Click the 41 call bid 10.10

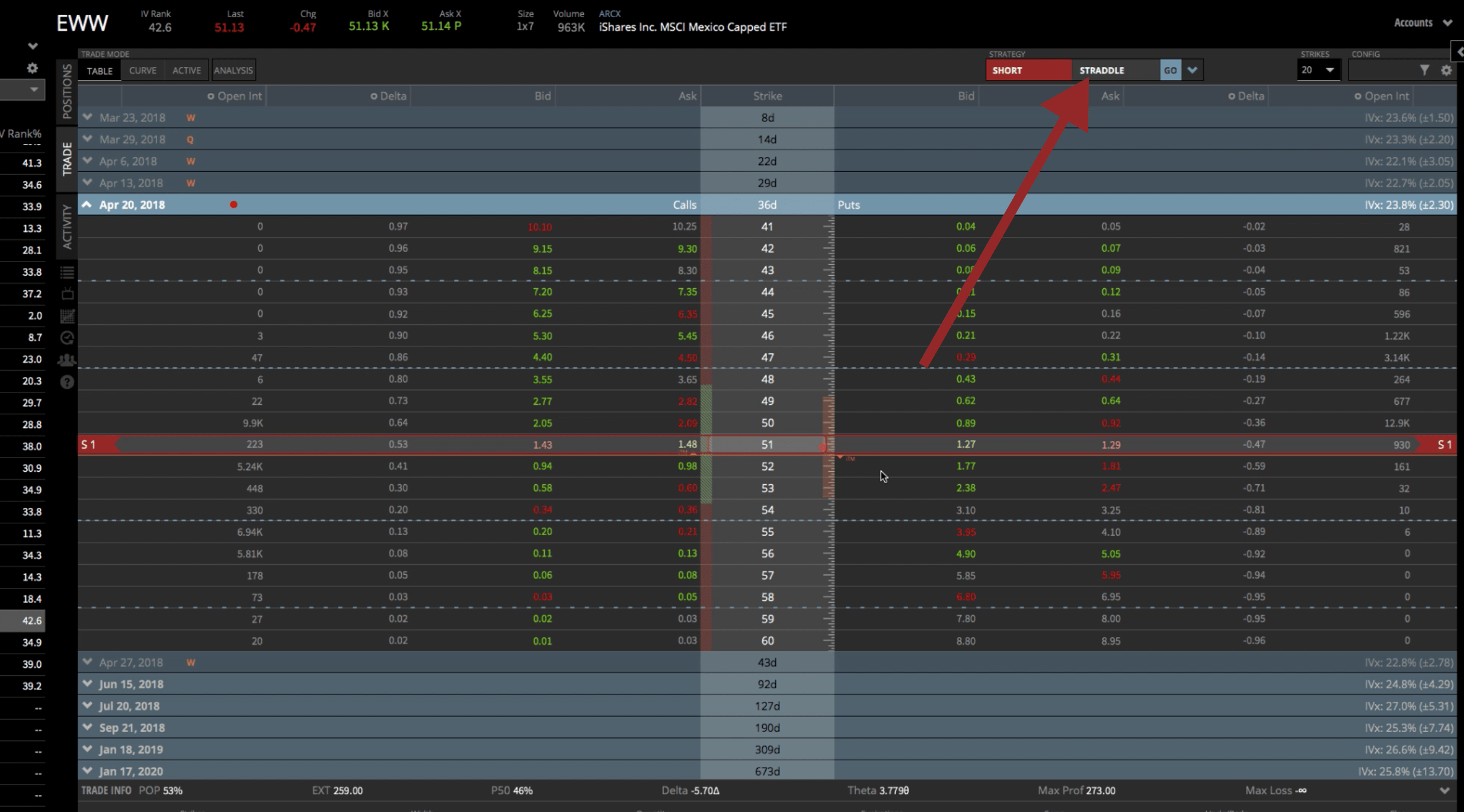(539, 227)
